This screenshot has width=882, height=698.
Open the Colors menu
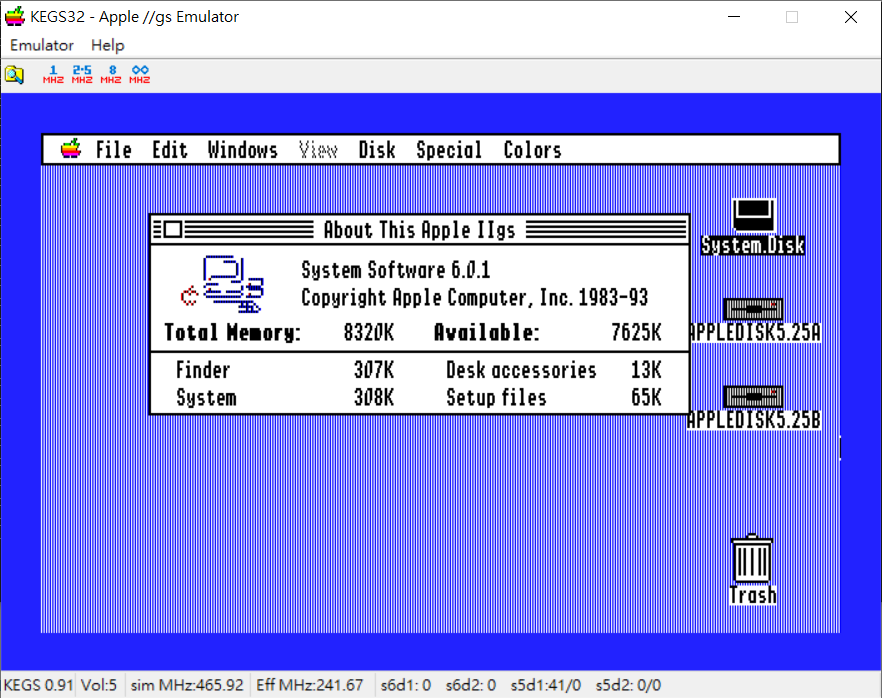pyautogui.click(x=532, y=150)
